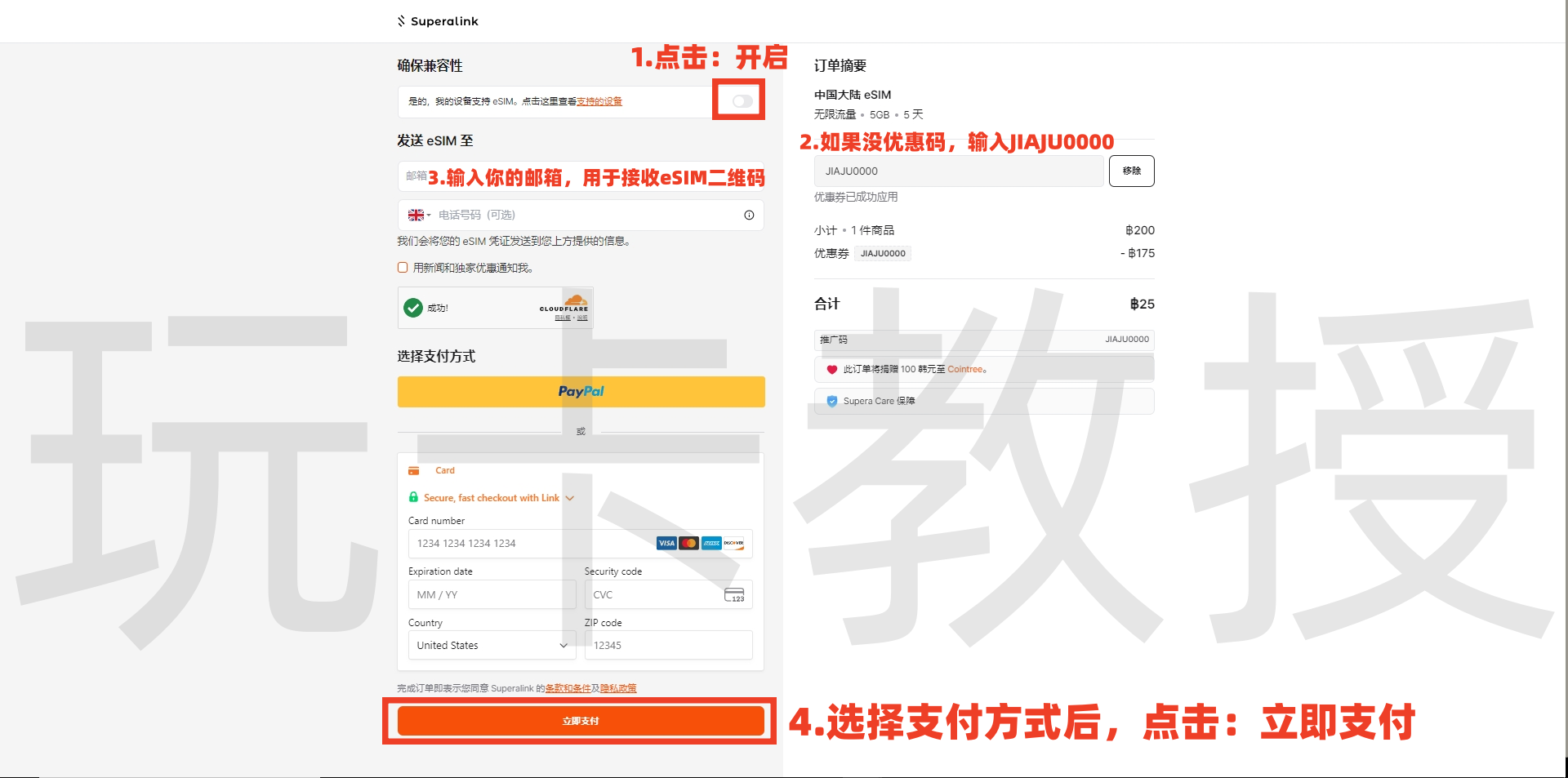This screenshot has height=778, width=1568.
Task: Click the CVC card icon in Security code field
Action: point(734,594)
